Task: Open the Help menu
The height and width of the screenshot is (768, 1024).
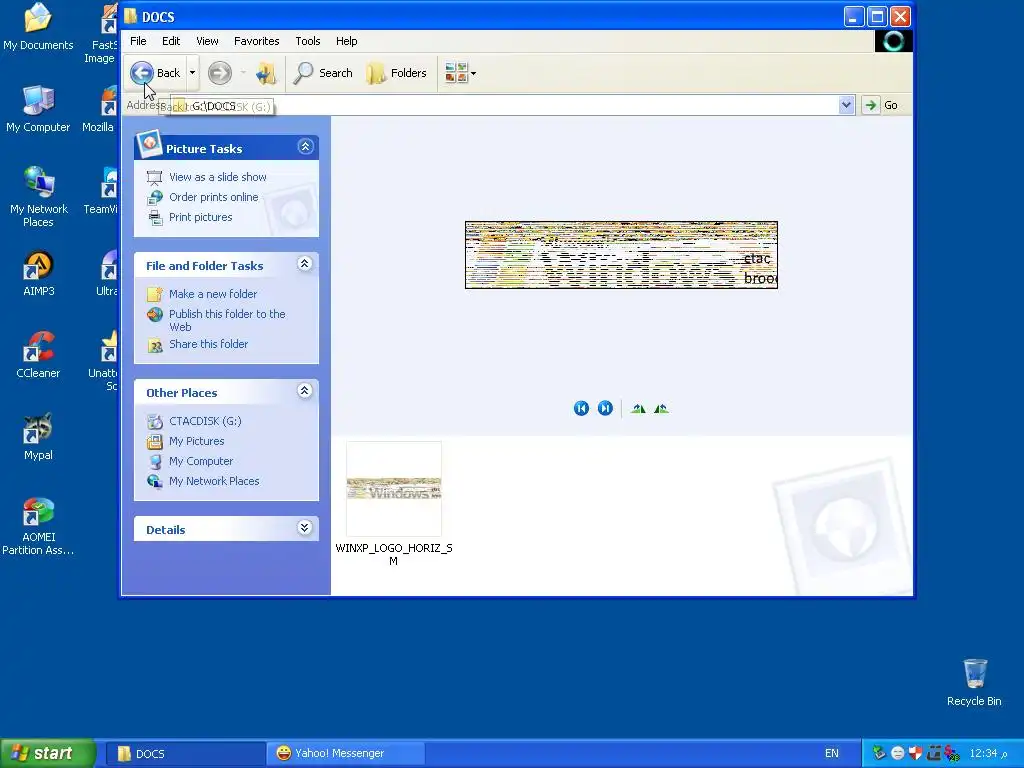Action: (x=346, y=41)
